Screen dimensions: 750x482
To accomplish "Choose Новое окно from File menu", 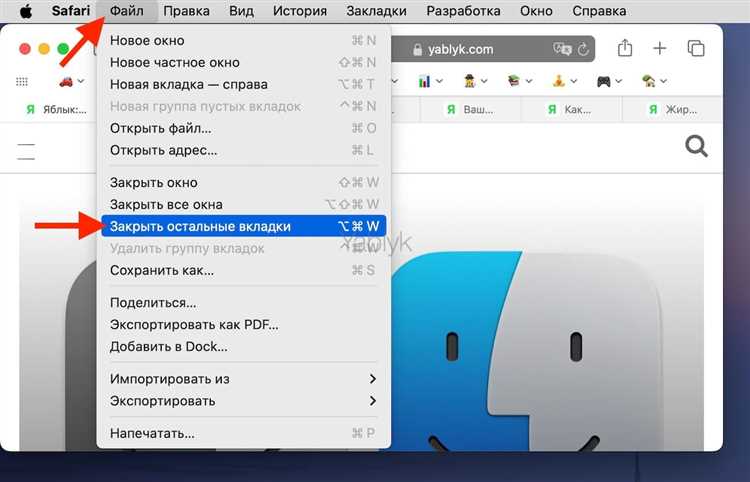I will [x=243, y=41].
